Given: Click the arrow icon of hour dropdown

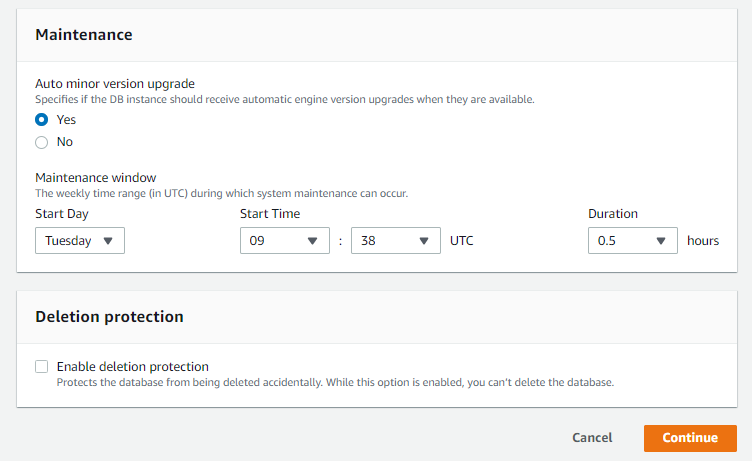Looking at the screenshot, I should tap(313, 241).
